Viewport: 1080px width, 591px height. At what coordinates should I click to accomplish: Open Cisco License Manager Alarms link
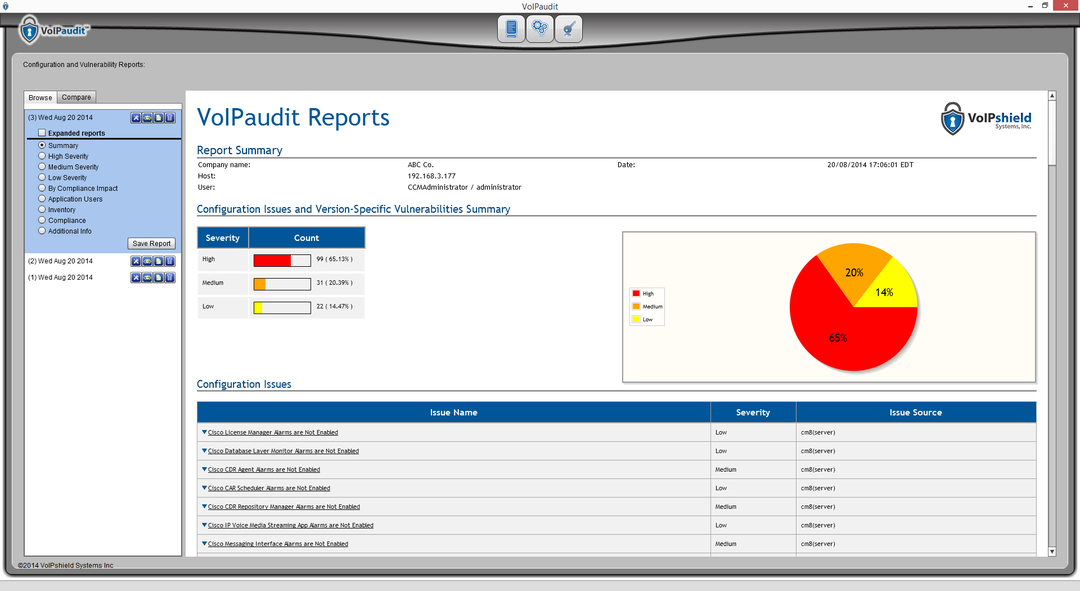point(273,433)
